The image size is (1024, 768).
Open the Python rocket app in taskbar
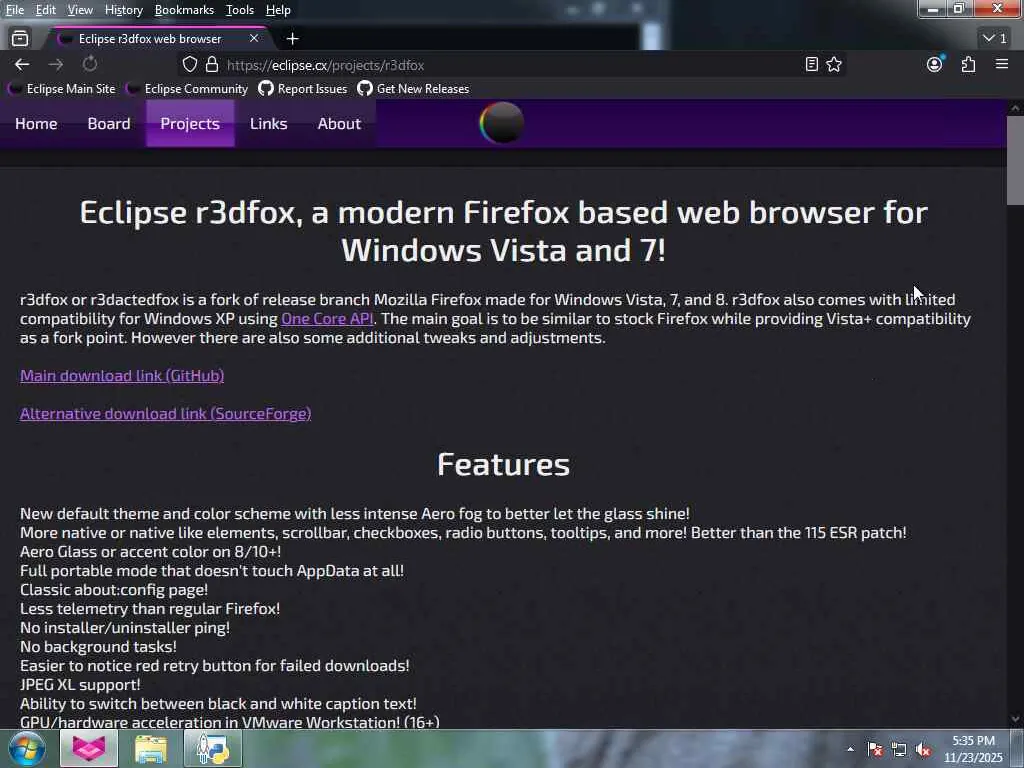(213, 749)
